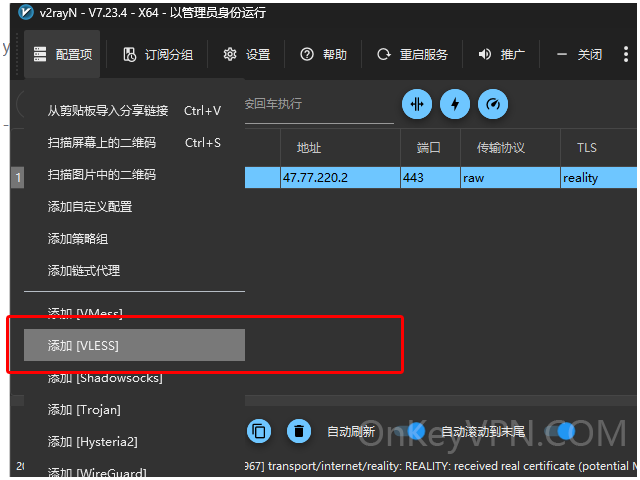Click the speaker icon next to 推广
This screenshot has width=640, height=480.
coord(484,54)
